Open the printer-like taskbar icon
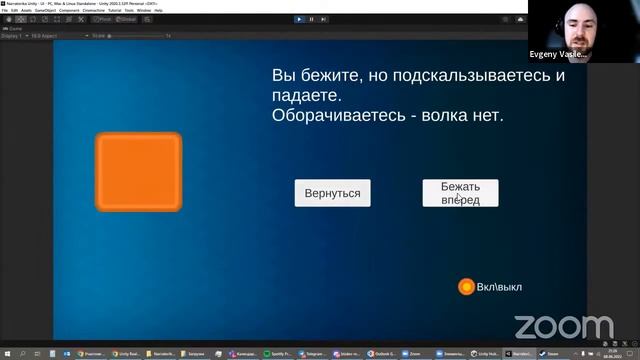The width and height of the screenshot is (640, 360). coord(218,354)
